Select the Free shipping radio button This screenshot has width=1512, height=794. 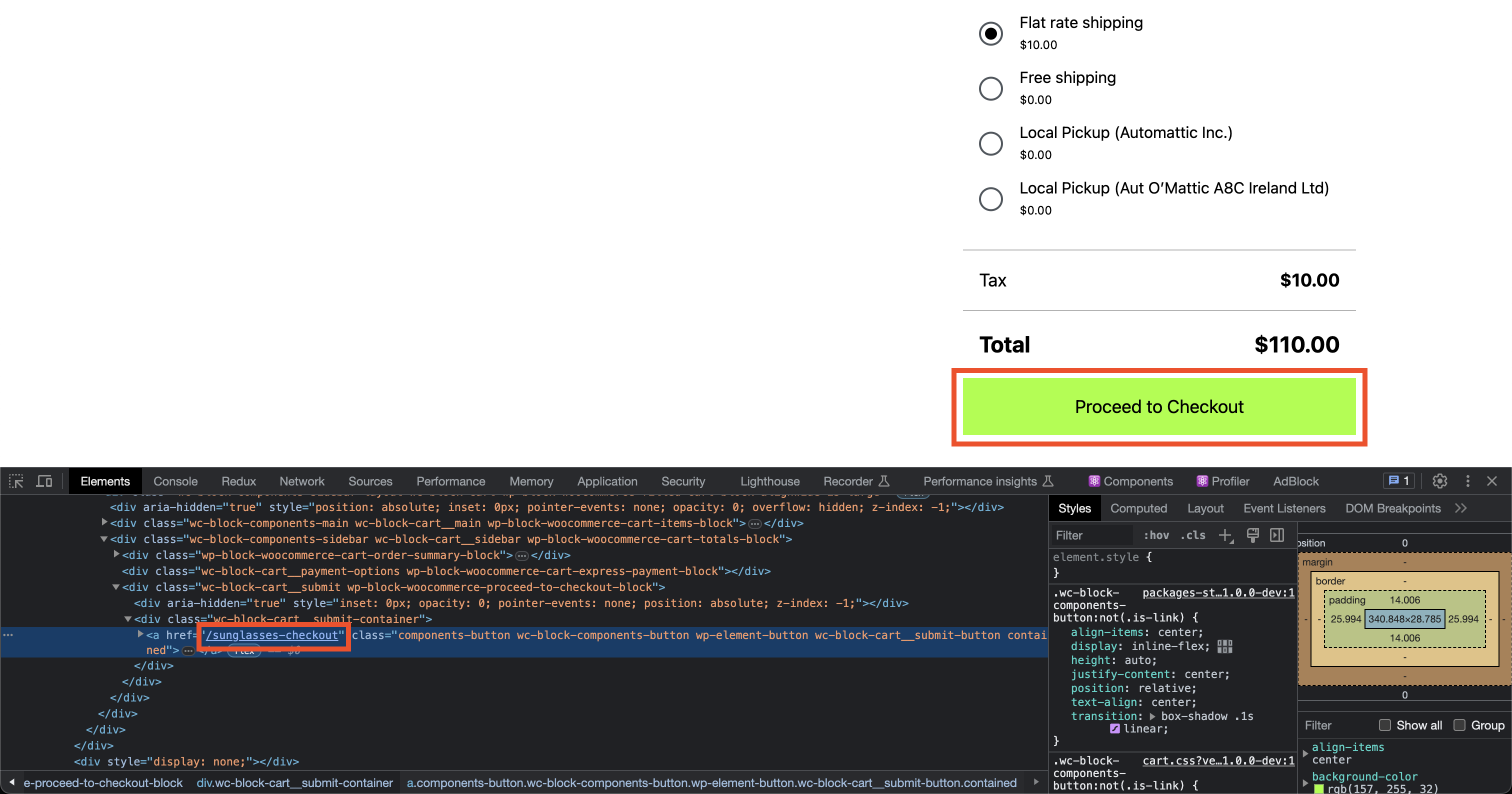[x=991, y=88]
